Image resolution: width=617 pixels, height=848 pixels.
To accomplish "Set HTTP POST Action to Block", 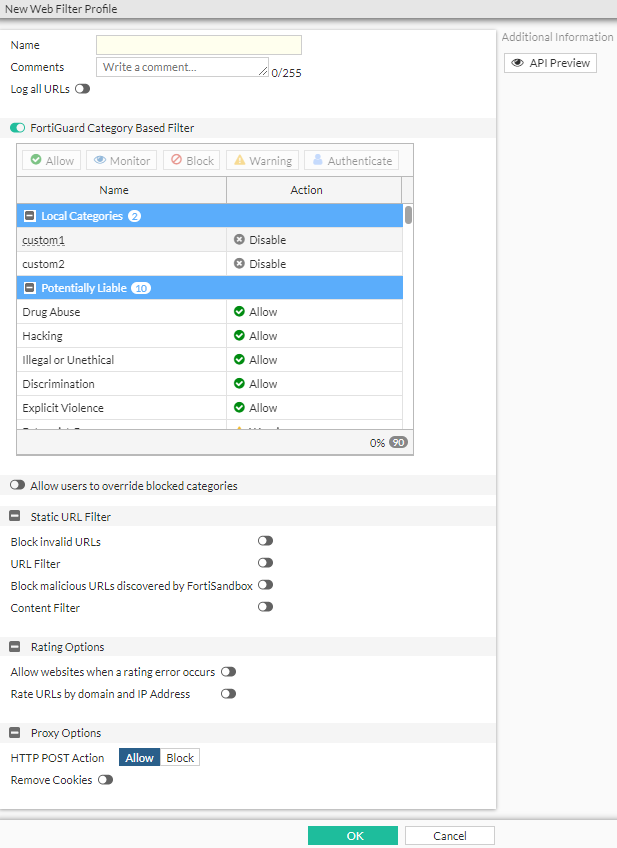I will tap(179, 757).
